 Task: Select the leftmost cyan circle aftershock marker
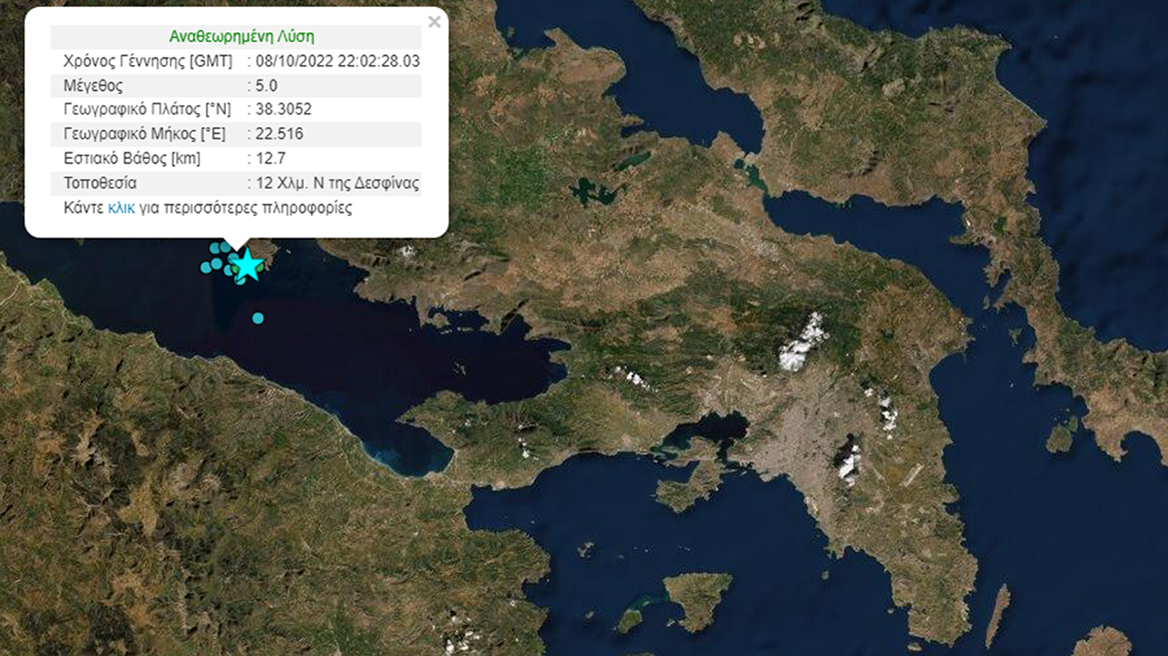tap(206, 267)
